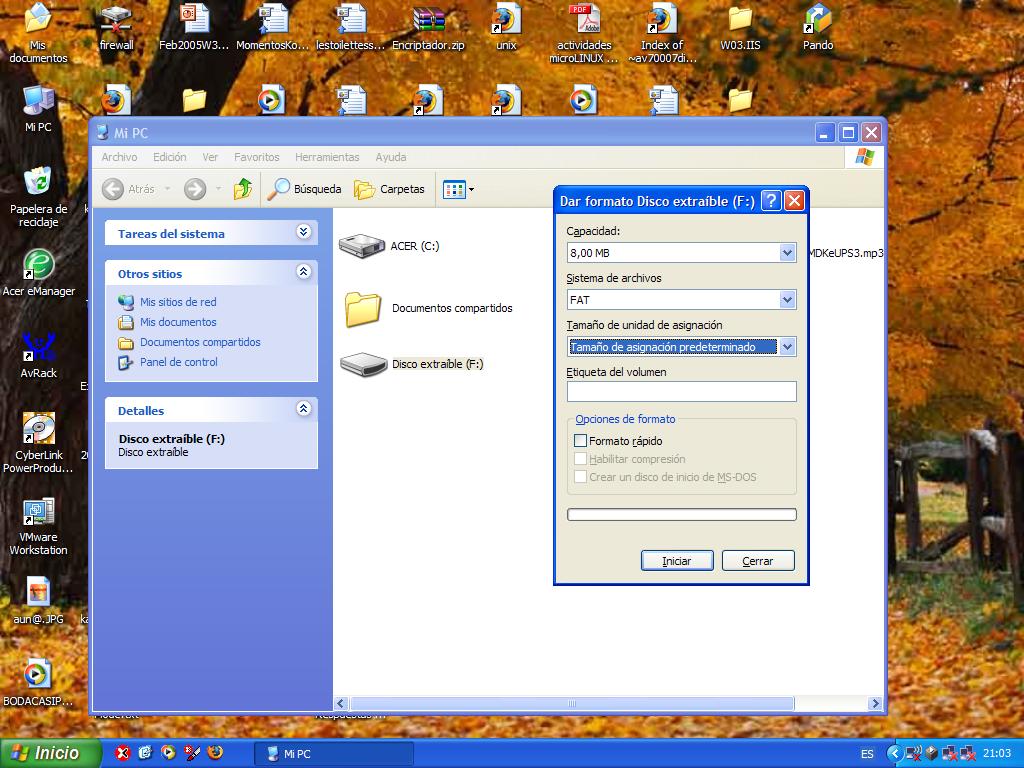
Task: Open the Documentos compartidos folder in Mi PC
Action: pyautogui.click(x=362, y=308)
